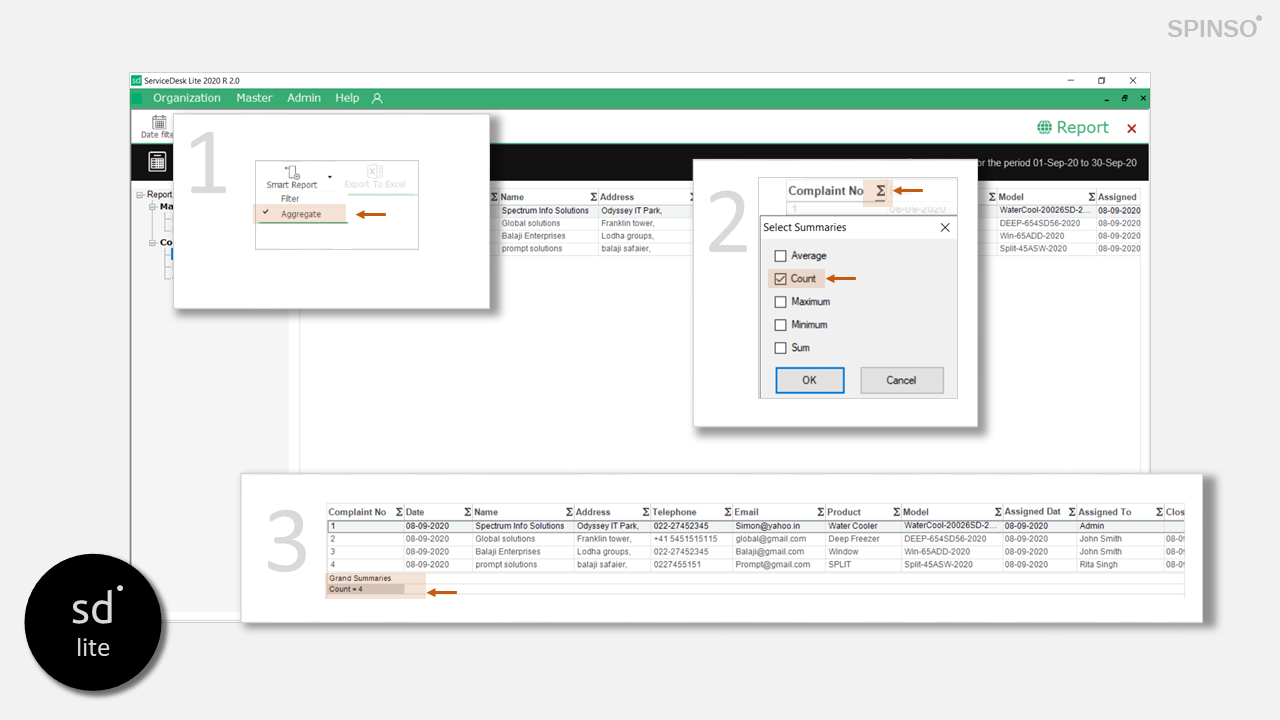
Task: Open the Organization menu
Action: [186, 98]
